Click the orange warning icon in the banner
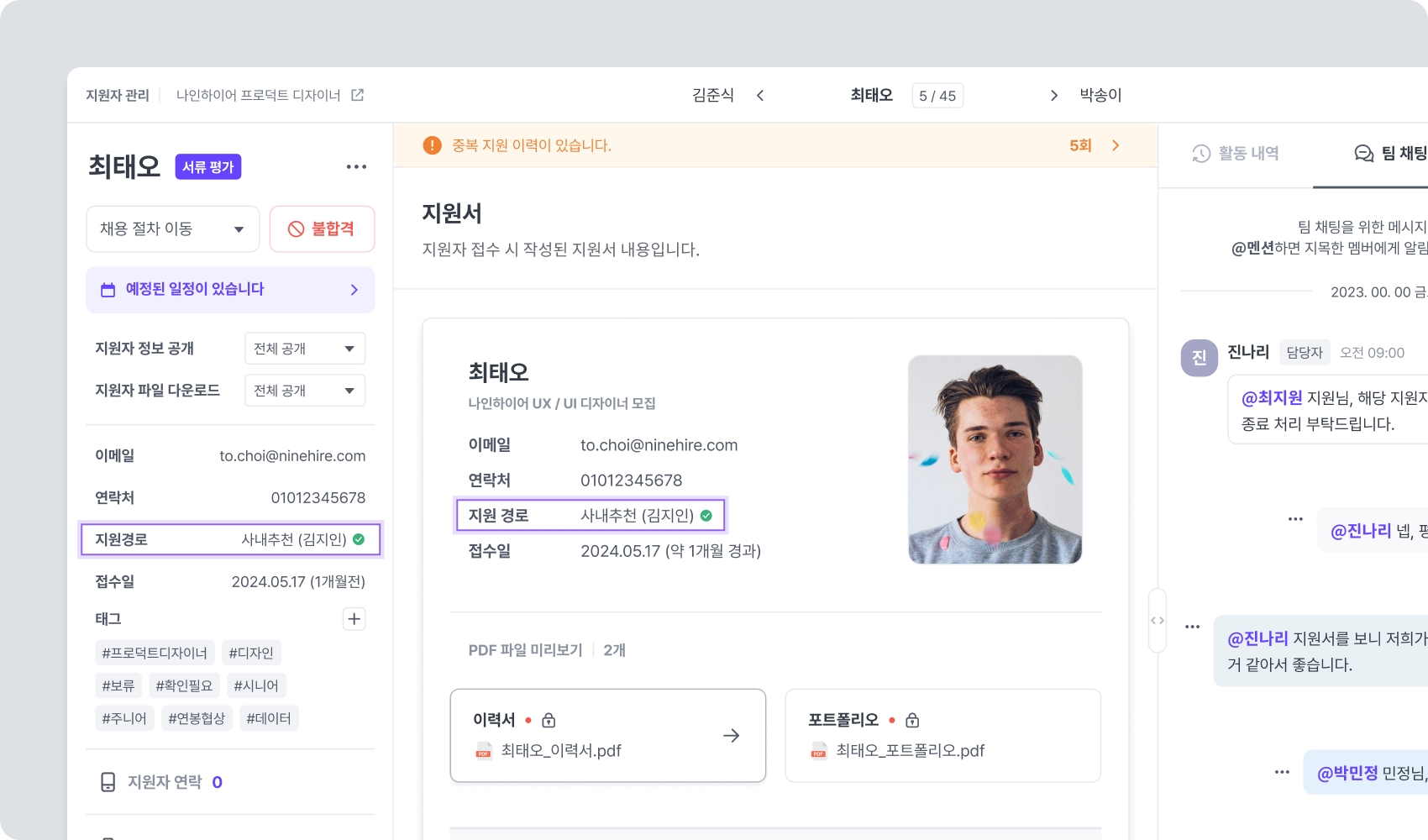Screen dimensions: 1428x840 pos(432,145)
